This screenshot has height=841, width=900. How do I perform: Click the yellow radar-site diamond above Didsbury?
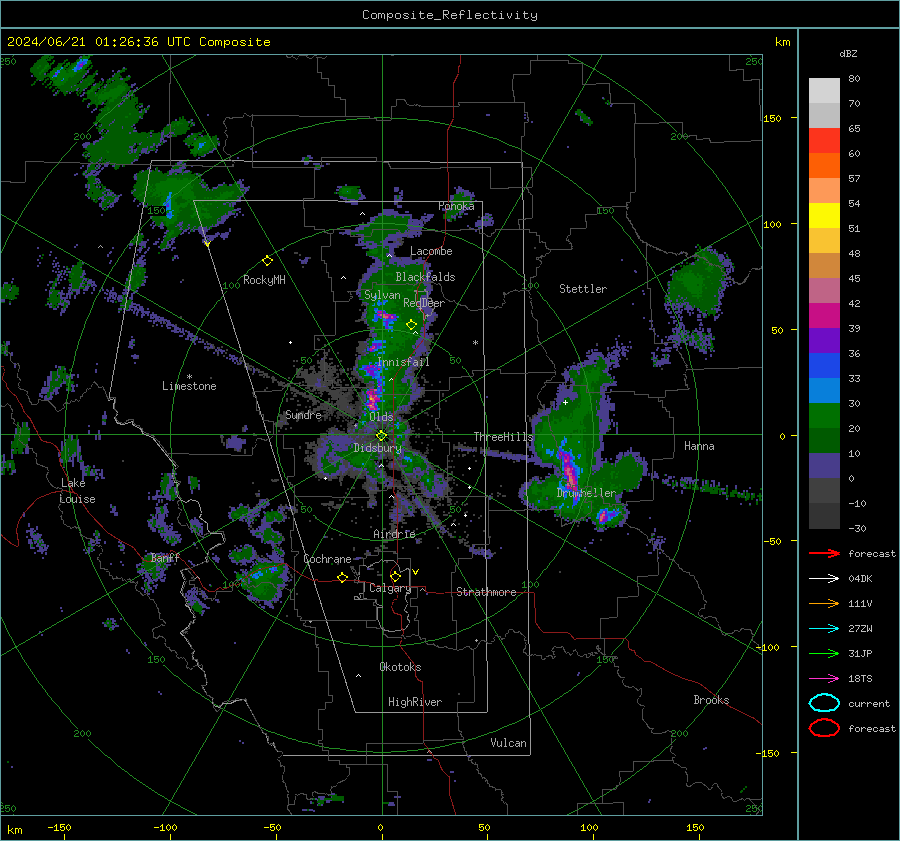point(381,436)
